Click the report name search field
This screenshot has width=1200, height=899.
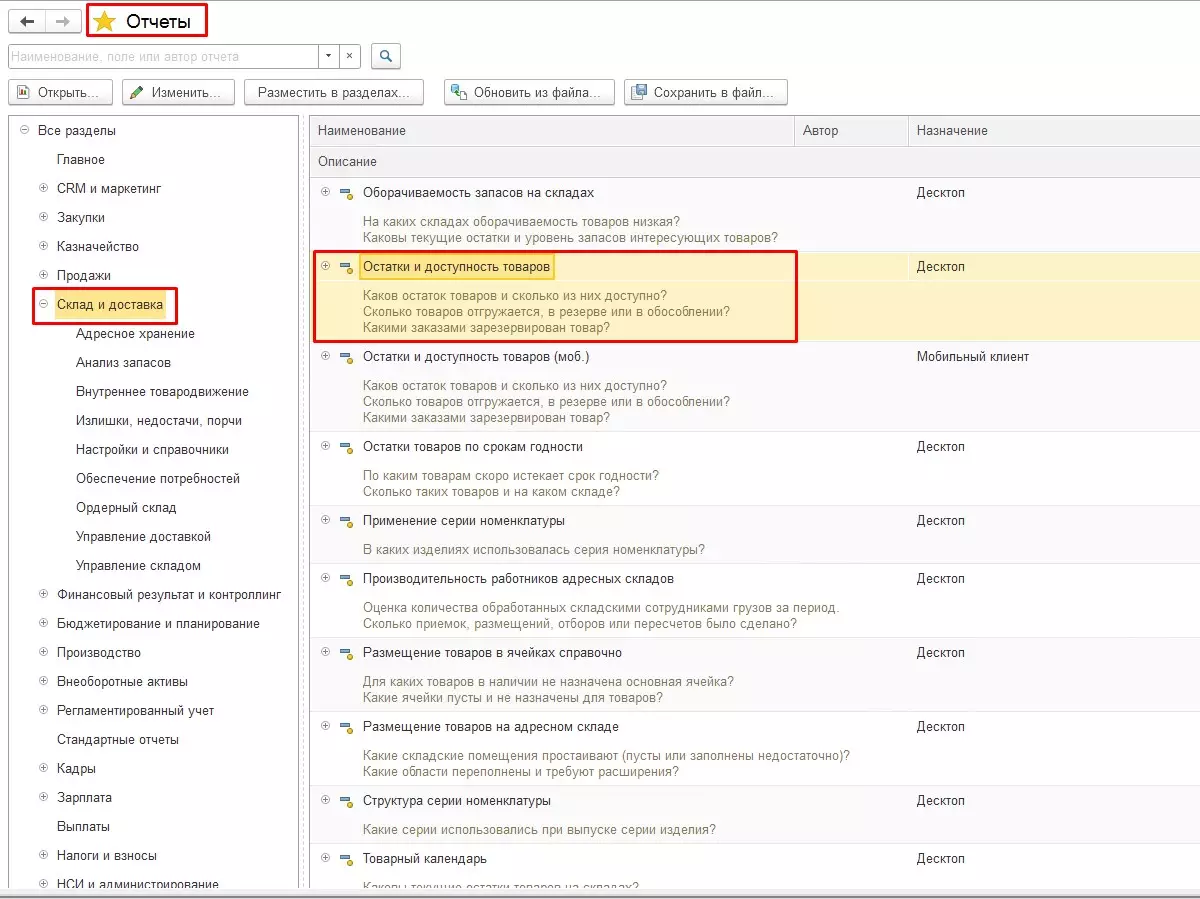[164, 56]
